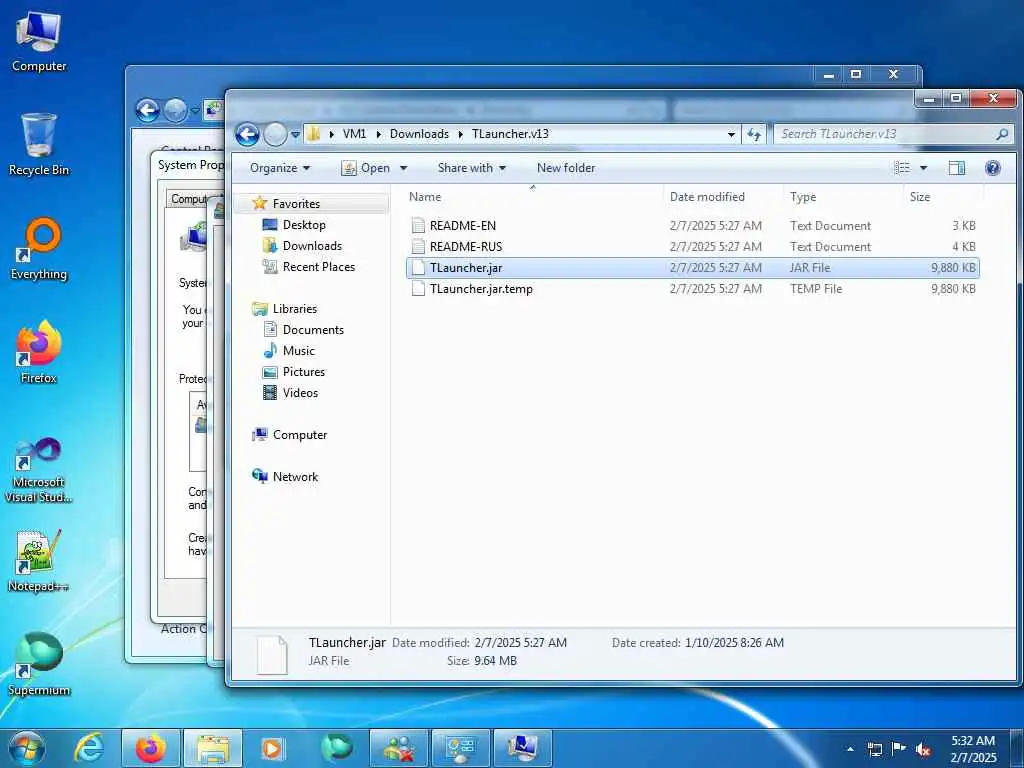Select the README-RUS file
The width and height of the screenshot is (1024, 768).
pyautogui.click(x=692, y=247)
